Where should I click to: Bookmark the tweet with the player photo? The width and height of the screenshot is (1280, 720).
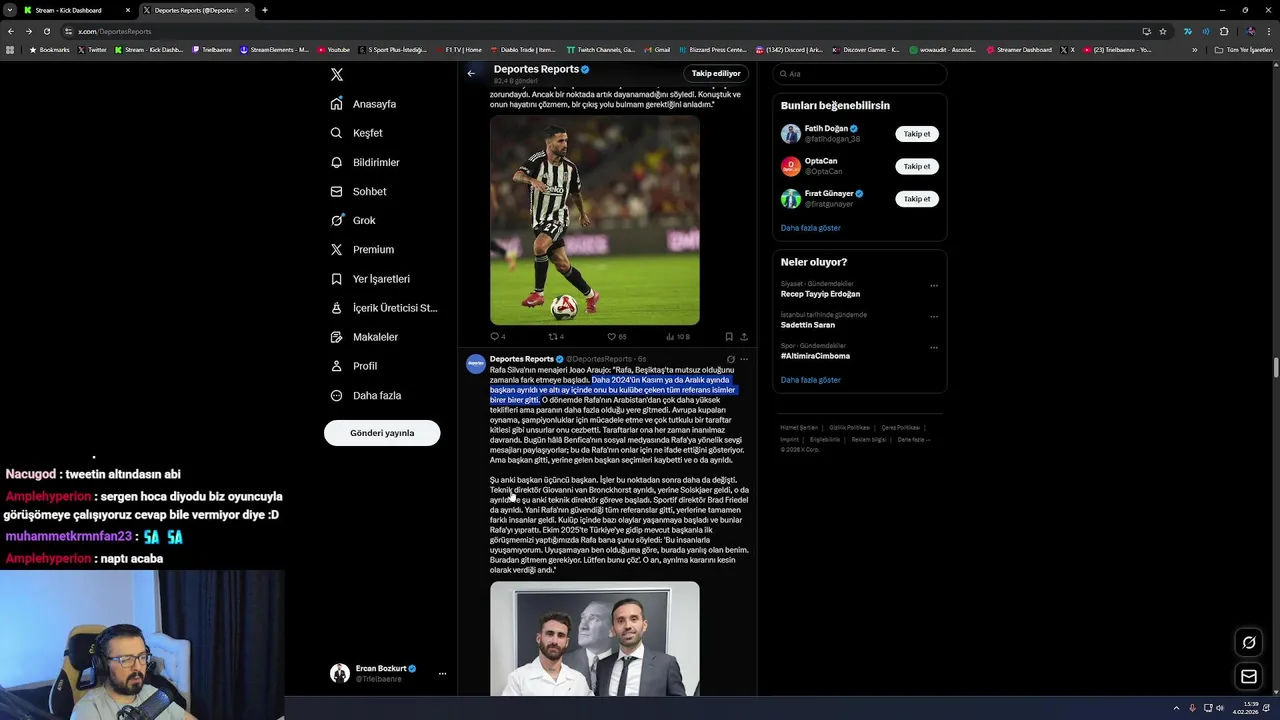729,337
